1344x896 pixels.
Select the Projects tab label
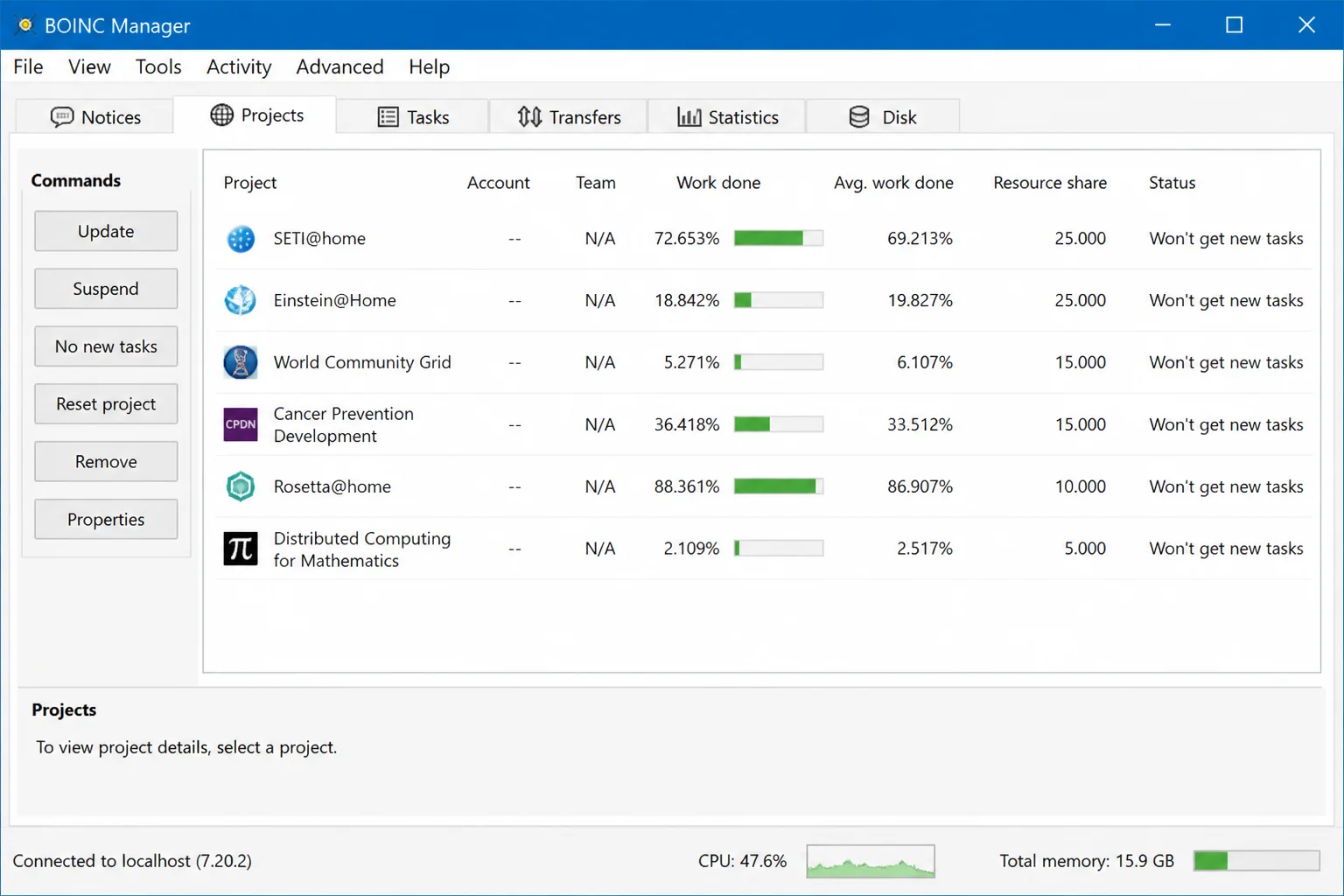coord(272,115)
